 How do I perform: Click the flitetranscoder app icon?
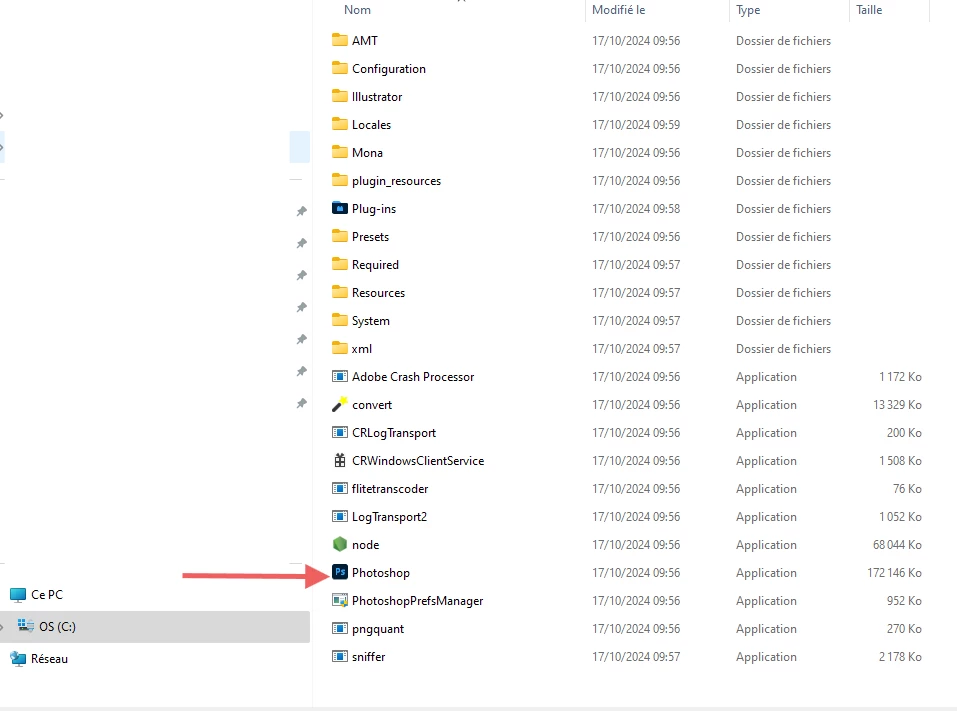(339, 489)
